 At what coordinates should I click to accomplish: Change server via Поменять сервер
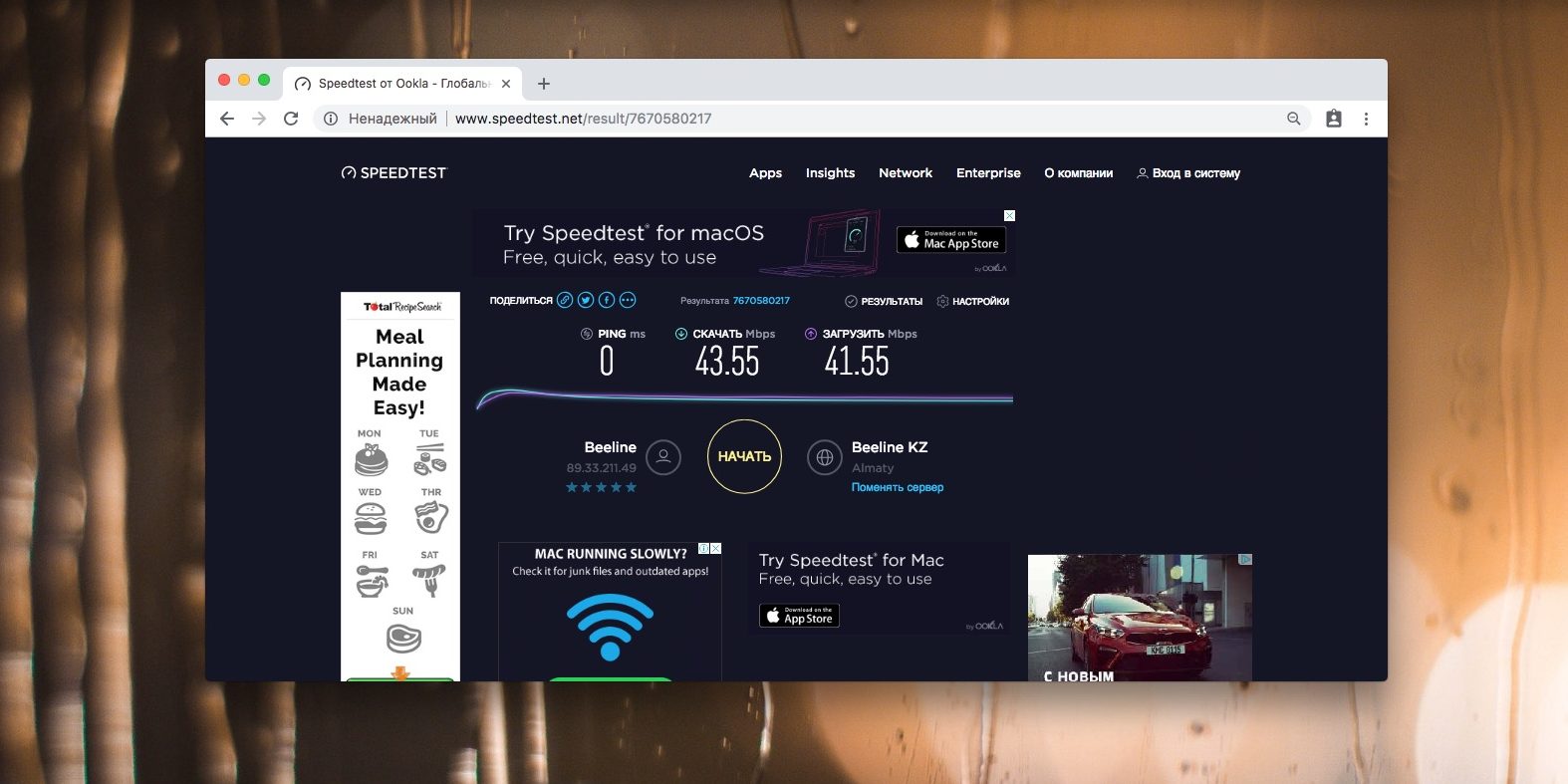pos(898,487)
